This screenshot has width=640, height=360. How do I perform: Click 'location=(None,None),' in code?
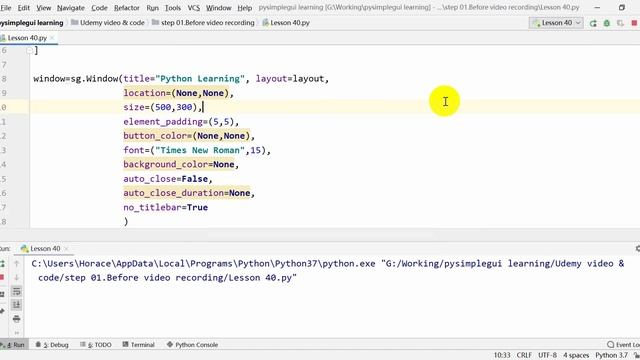pos(179,93)
